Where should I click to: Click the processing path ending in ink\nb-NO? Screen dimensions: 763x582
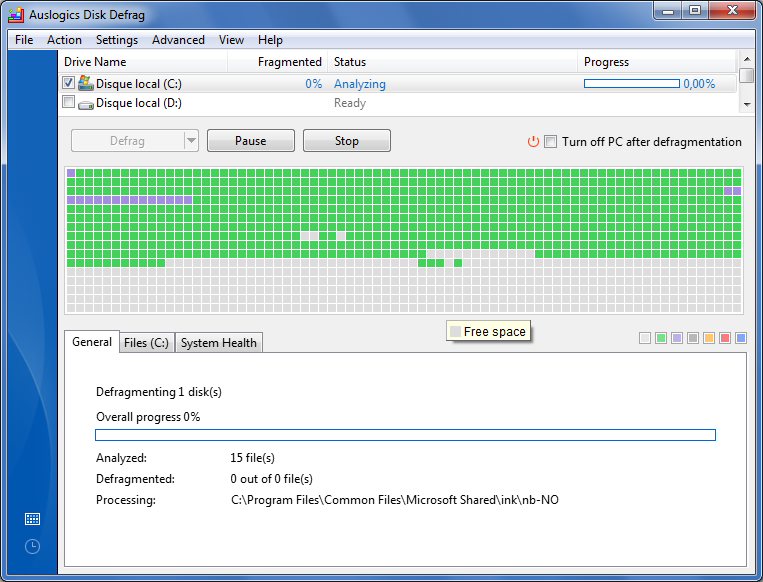pyautogui.click(x=395, y=500)
